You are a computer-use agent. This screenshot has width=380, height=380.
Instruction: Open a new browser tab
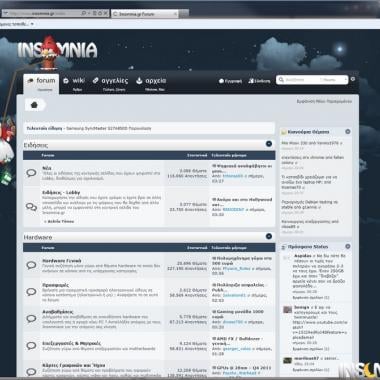pos(184,14)
